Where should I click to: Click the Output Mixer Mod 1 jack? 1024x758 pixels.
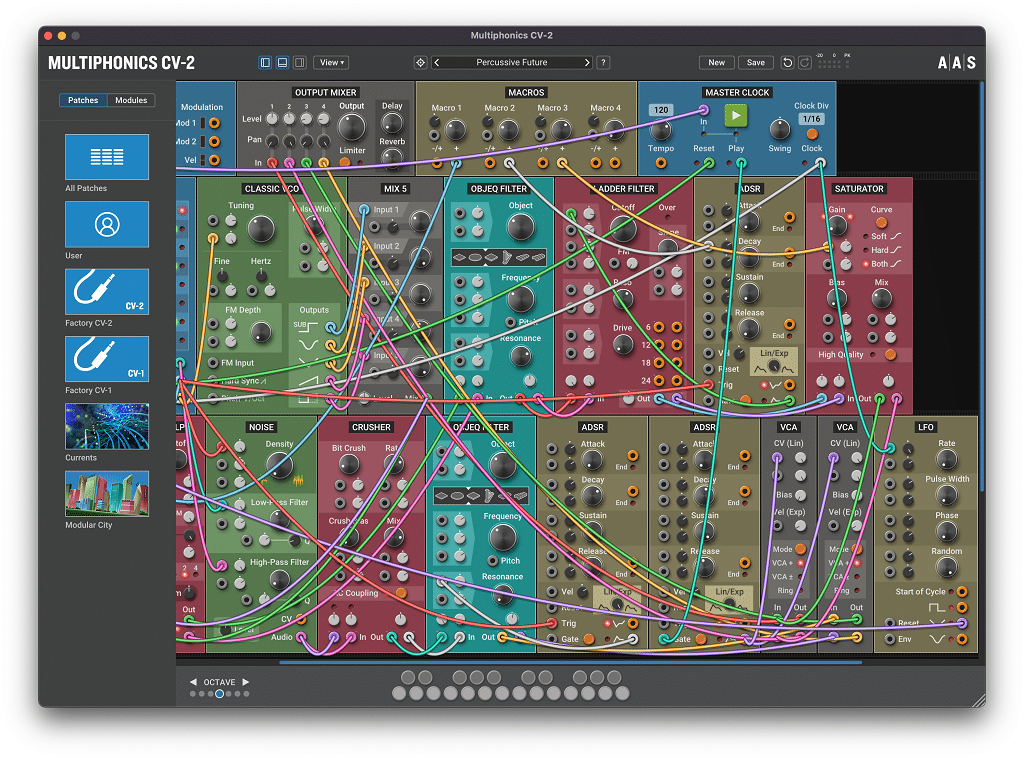pyautogui.click(x=214, y=123)
